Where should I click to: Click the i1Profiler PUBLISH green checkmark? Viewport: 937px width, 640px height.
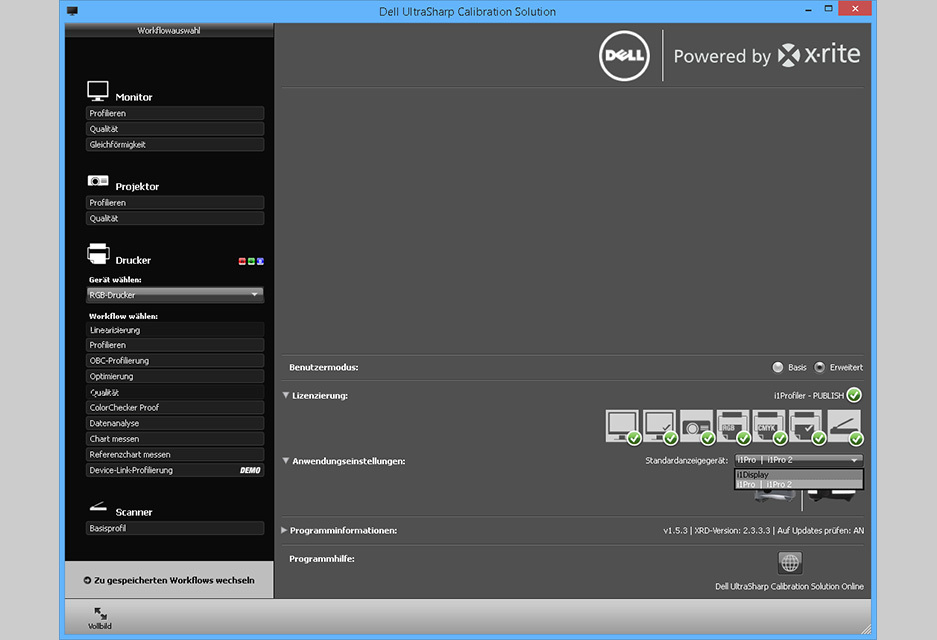[x=855, y=395]
